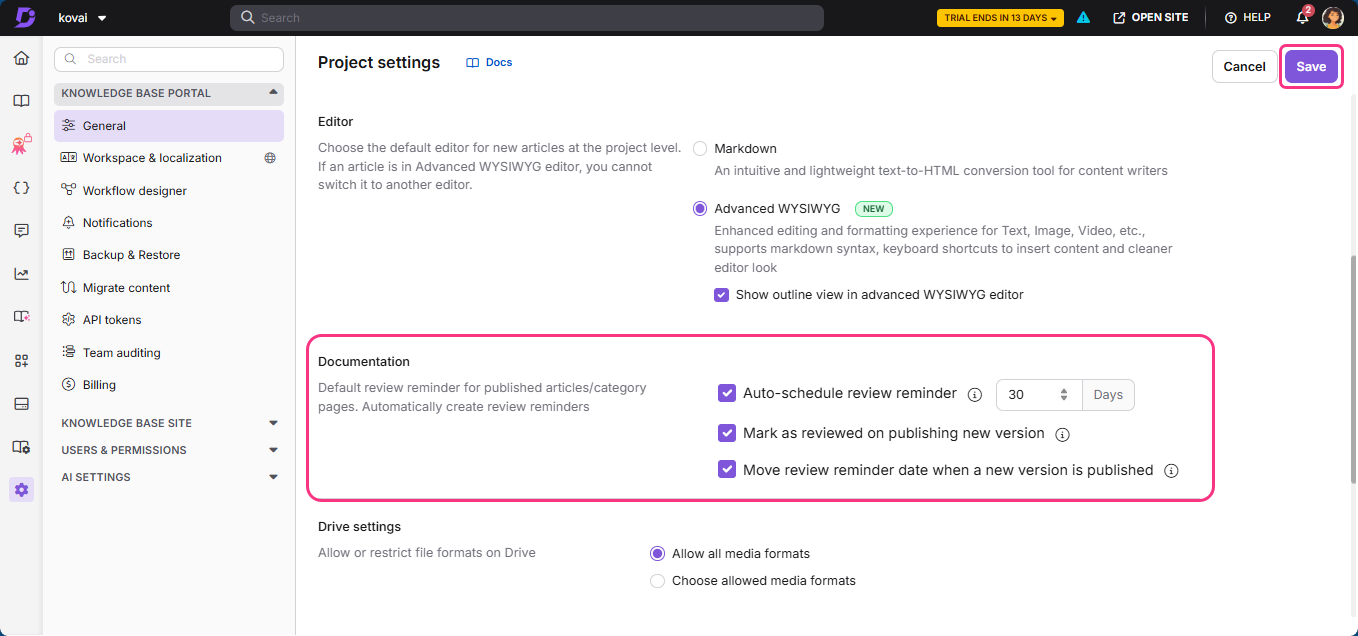This screenshot has height=636, width=1358.
Task: Select the Markdown editor radio button
Action: pyautogui.click(x=700, y=148)
